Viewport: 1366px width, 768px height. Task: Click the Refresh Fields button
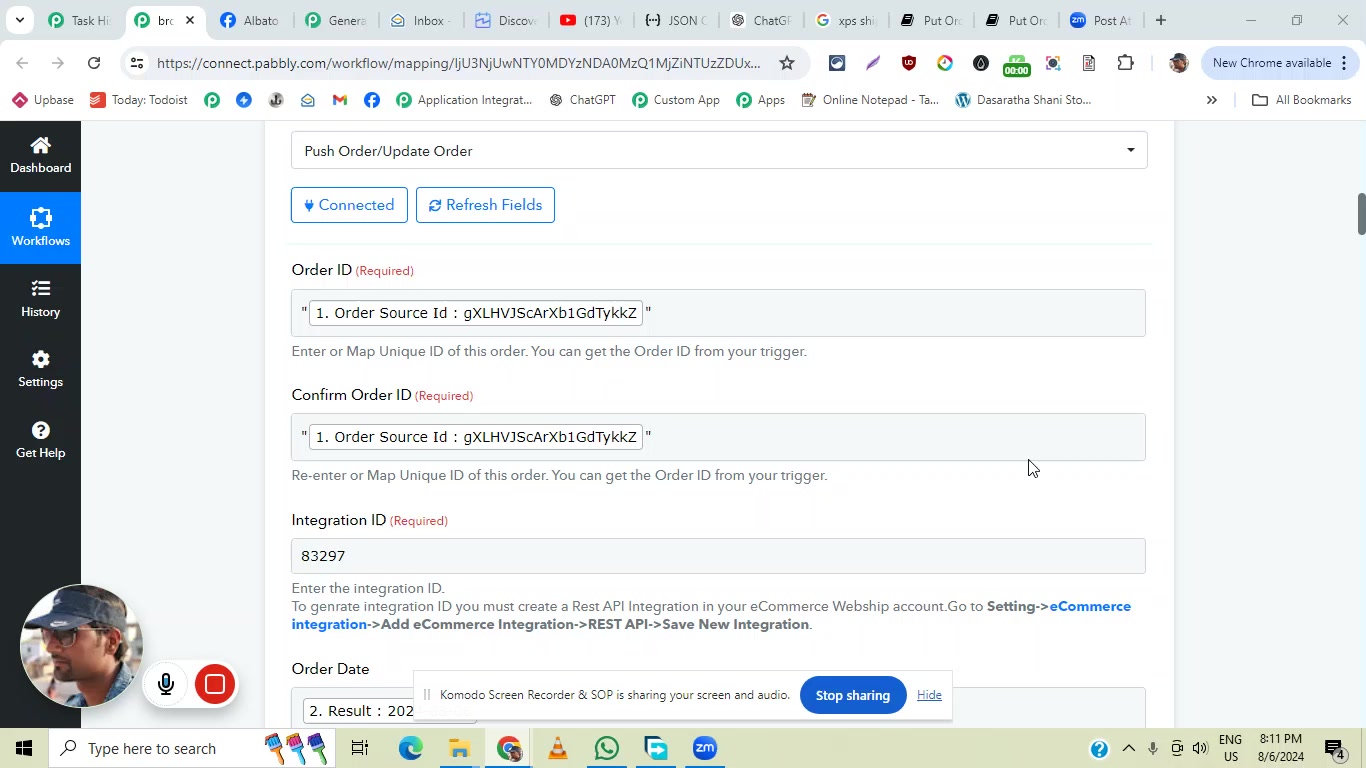coord(485,205)
